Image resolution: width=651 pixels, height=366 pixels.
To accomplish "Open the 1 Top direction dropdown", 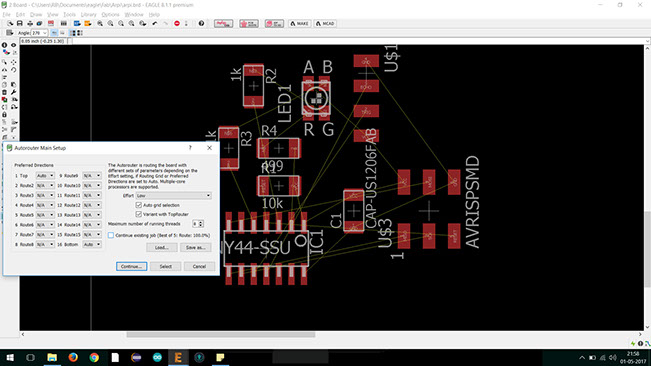I will (45, 176).
